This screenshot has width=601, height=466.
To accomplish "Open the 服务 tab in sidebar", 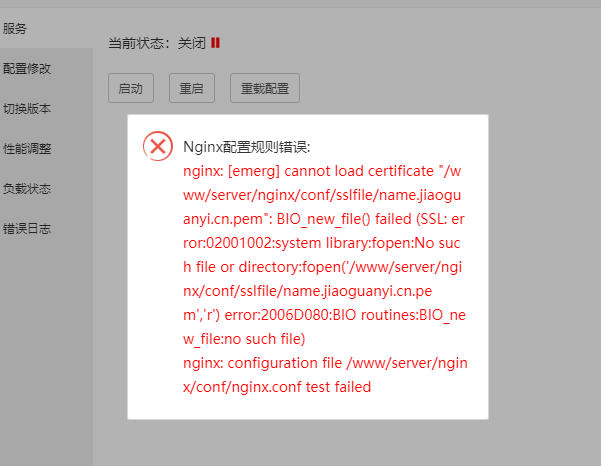I will point(46,29).
